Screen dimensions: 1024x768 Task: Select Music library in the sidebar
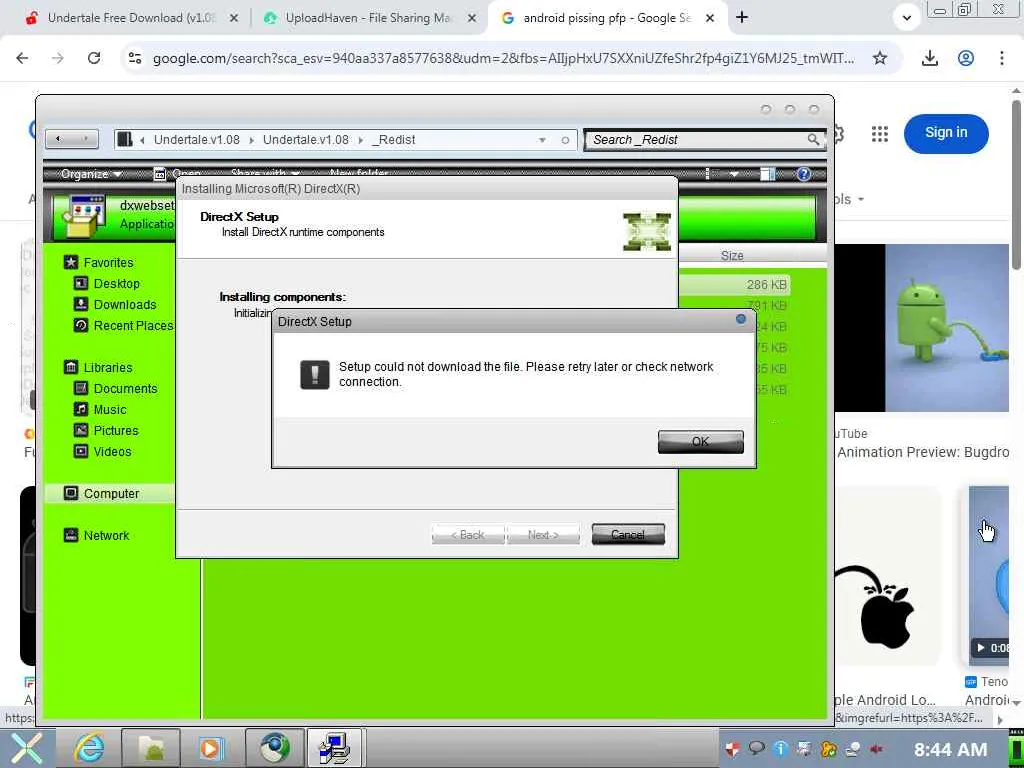[110, 409]
